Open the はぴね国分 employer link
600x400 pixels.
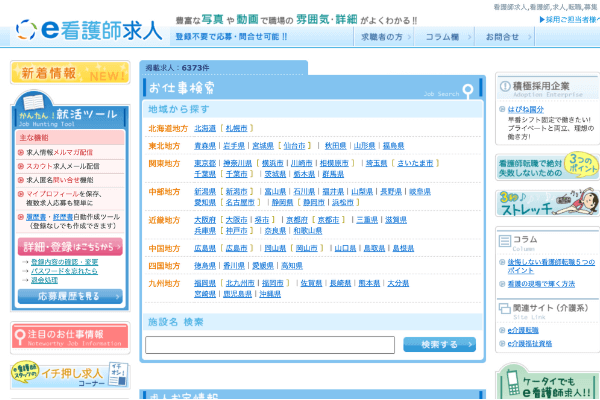pos(525,108)
